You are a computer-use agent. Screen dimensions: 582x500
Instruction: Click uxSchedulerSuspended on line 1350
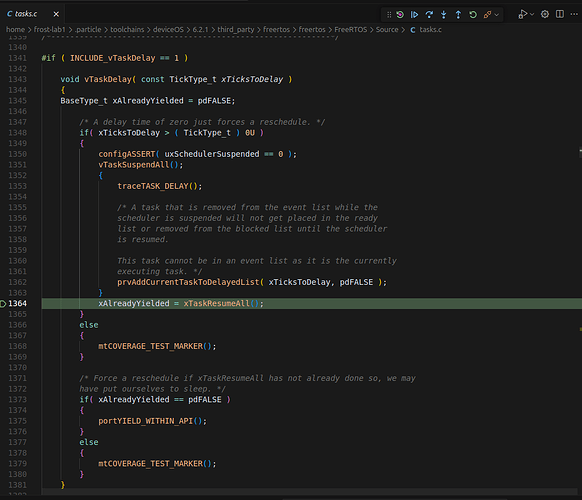coord(212,154)
